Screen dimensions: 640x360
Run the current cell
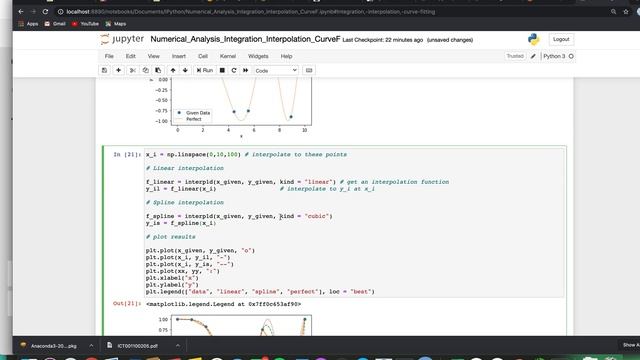[x=205, y=70]
